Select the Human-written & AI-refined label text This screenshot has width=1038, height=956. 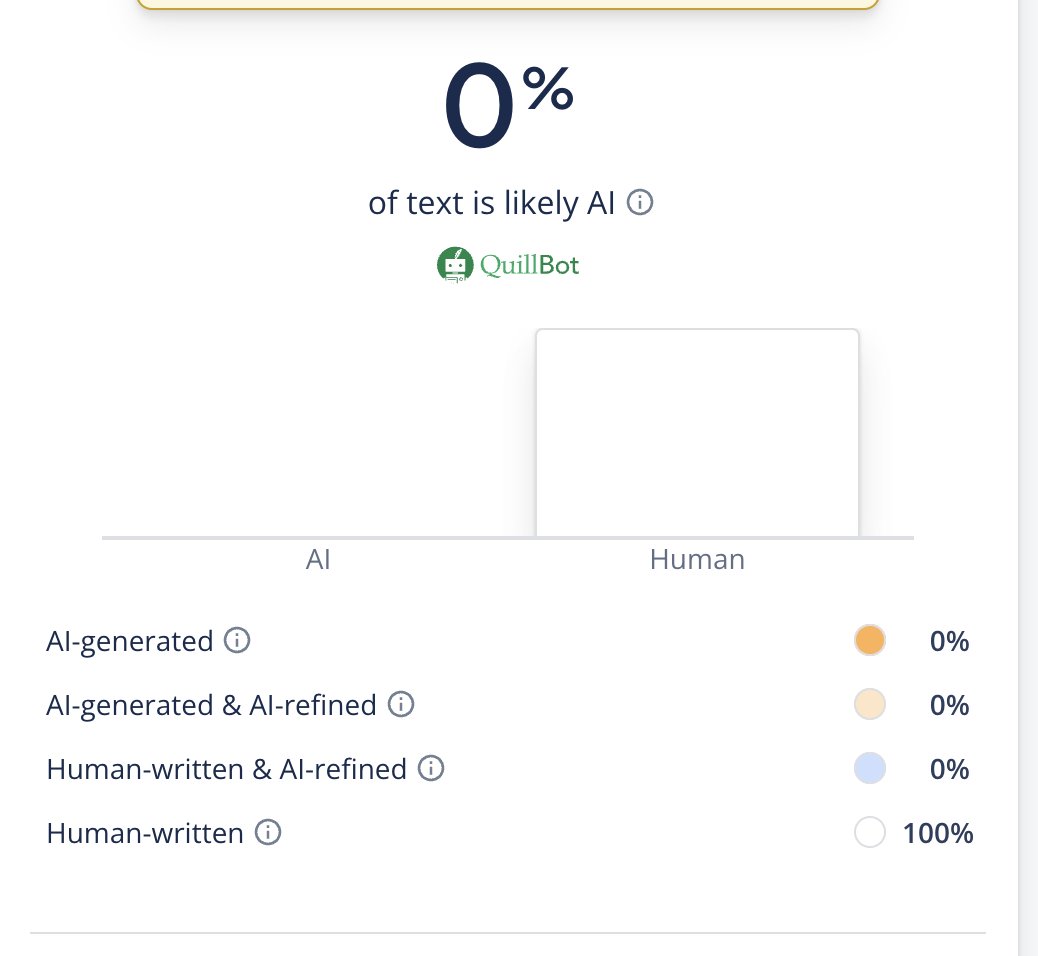pos(226,769)
